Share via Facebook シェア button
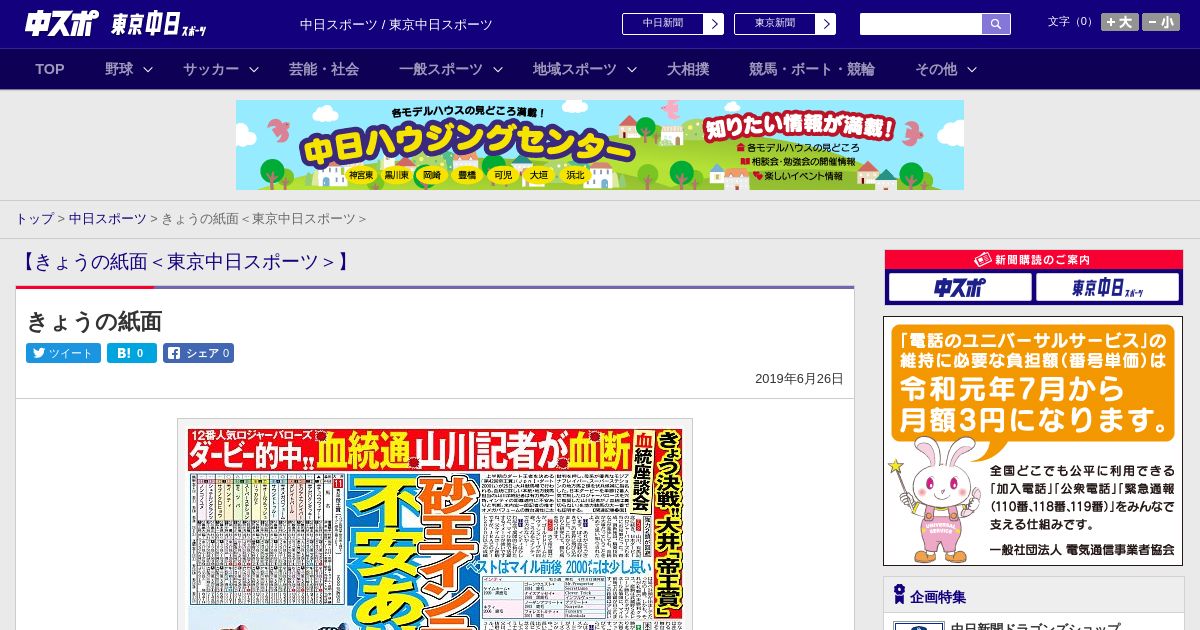Image resolution: width=1200 pixels, height=630 pixels. coord(198,353)
